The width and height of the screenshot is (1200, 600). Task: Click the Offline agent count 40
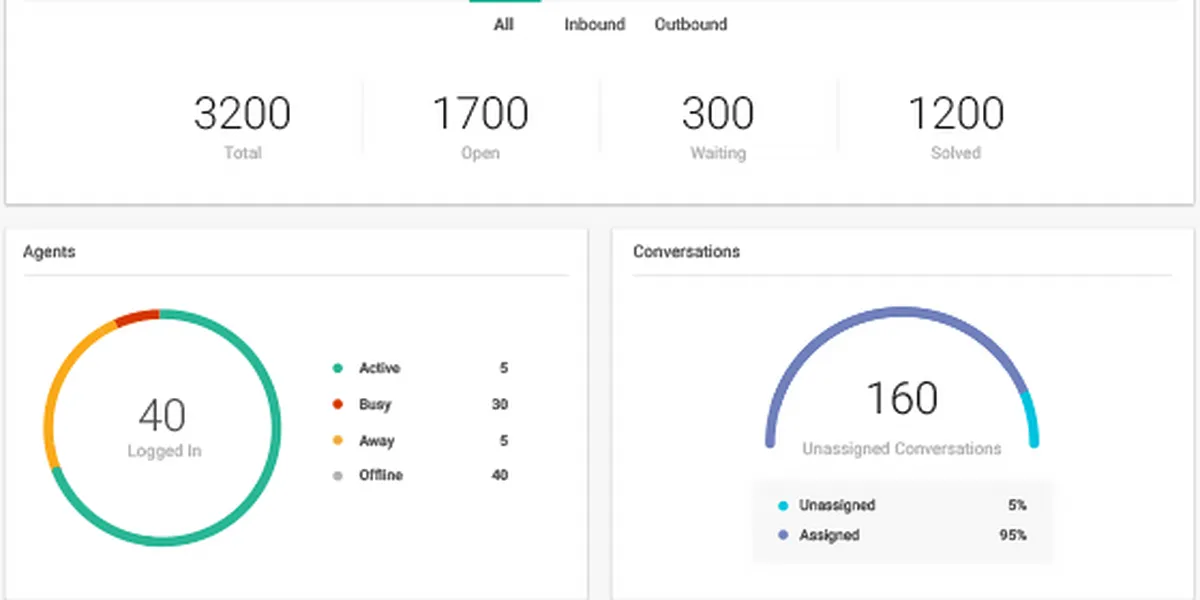(x=500, y=476)
